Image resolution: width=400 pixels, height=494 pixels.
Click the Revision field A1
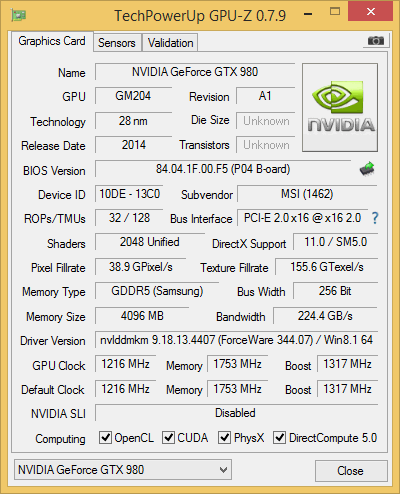266,96
